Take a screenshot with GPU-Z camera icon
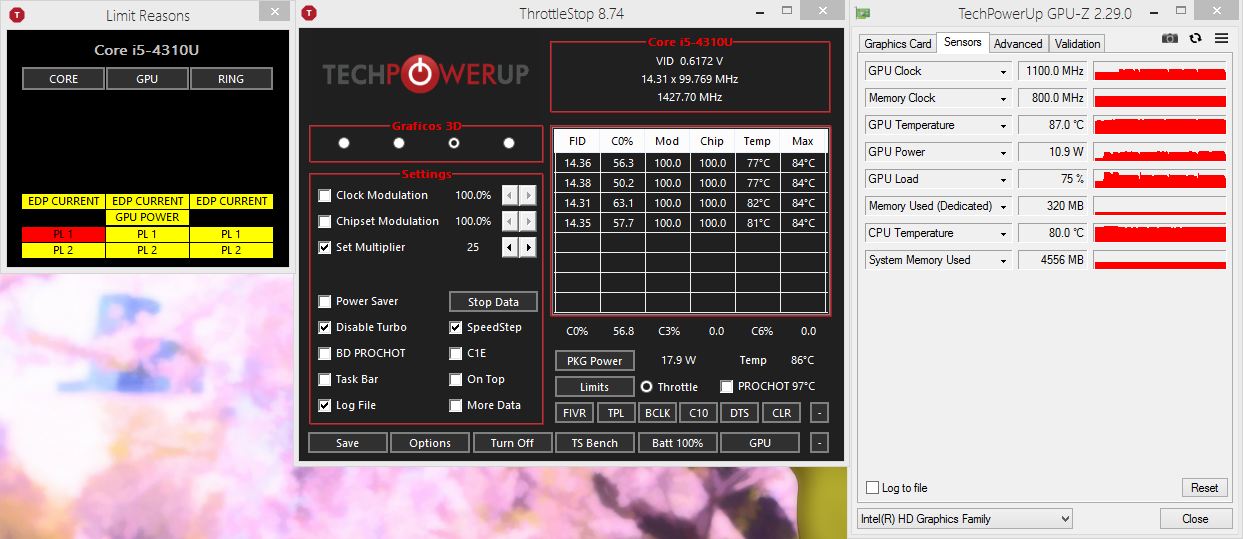The width and height of the screenshot is (1243, 539). [1170, 38]
